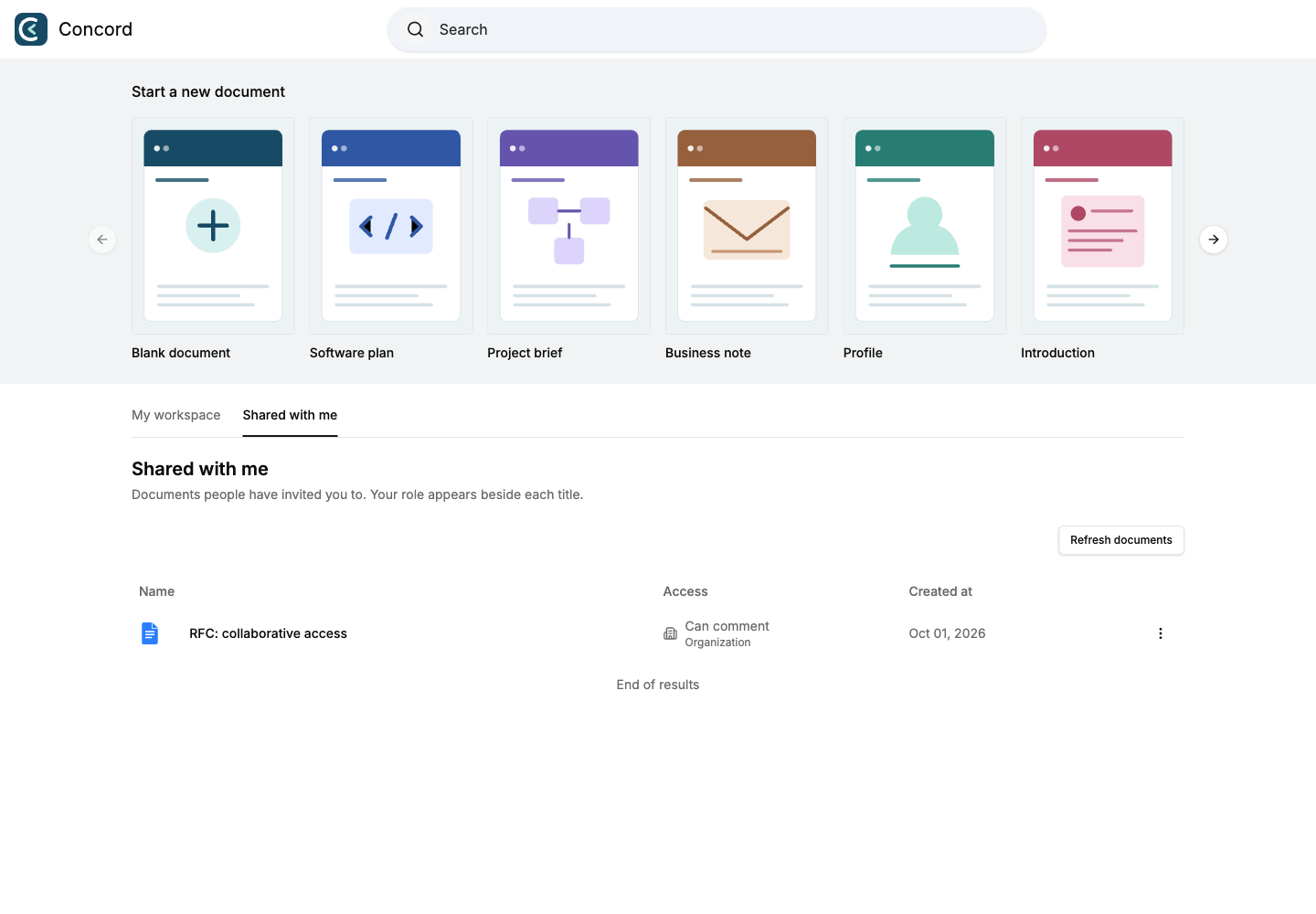Click the Created at column header
The height and width of the screenshot is (914, 1316).
click(940, 591)
